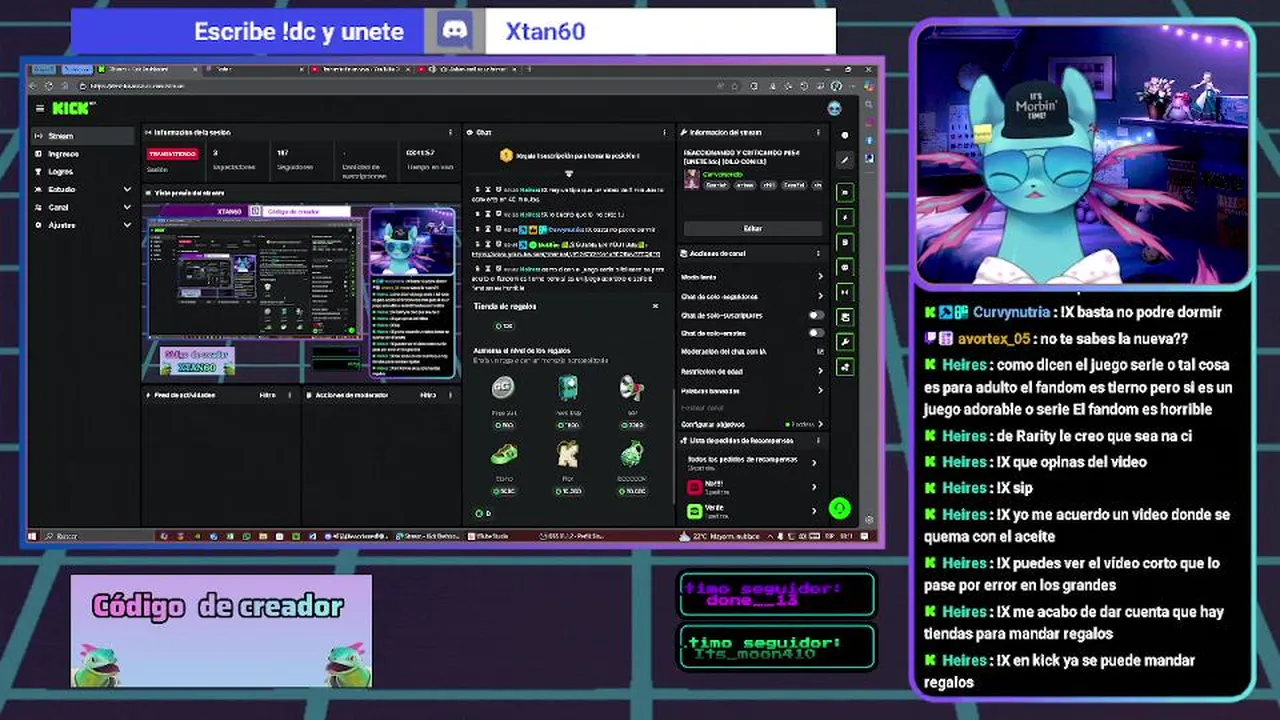Open the Verde reward request row
1280x720 pixels.
pos(751,511)
